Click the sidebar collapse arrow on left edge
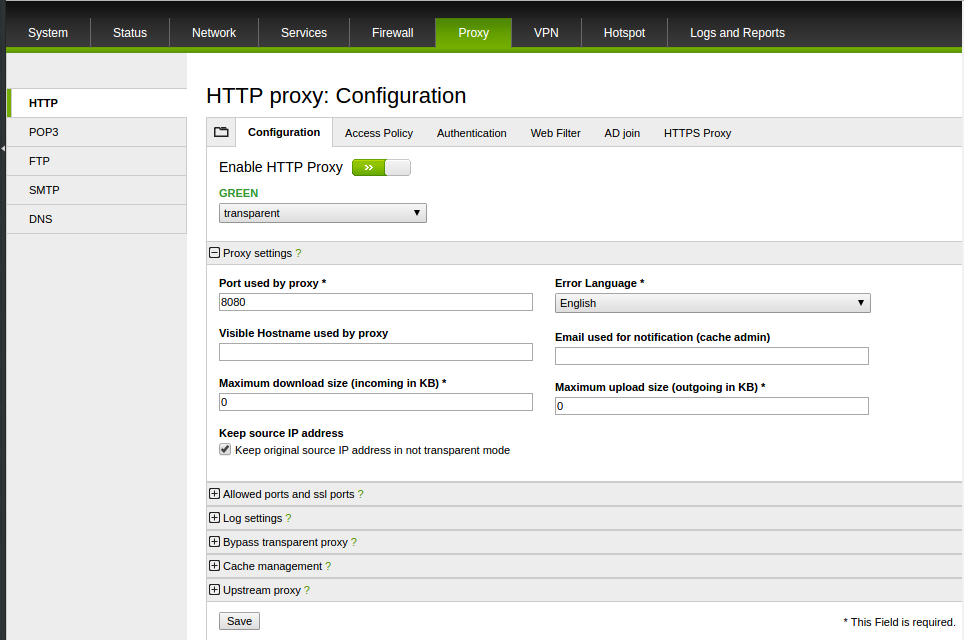This screenshot has height=640, width=964. [3, 148]
